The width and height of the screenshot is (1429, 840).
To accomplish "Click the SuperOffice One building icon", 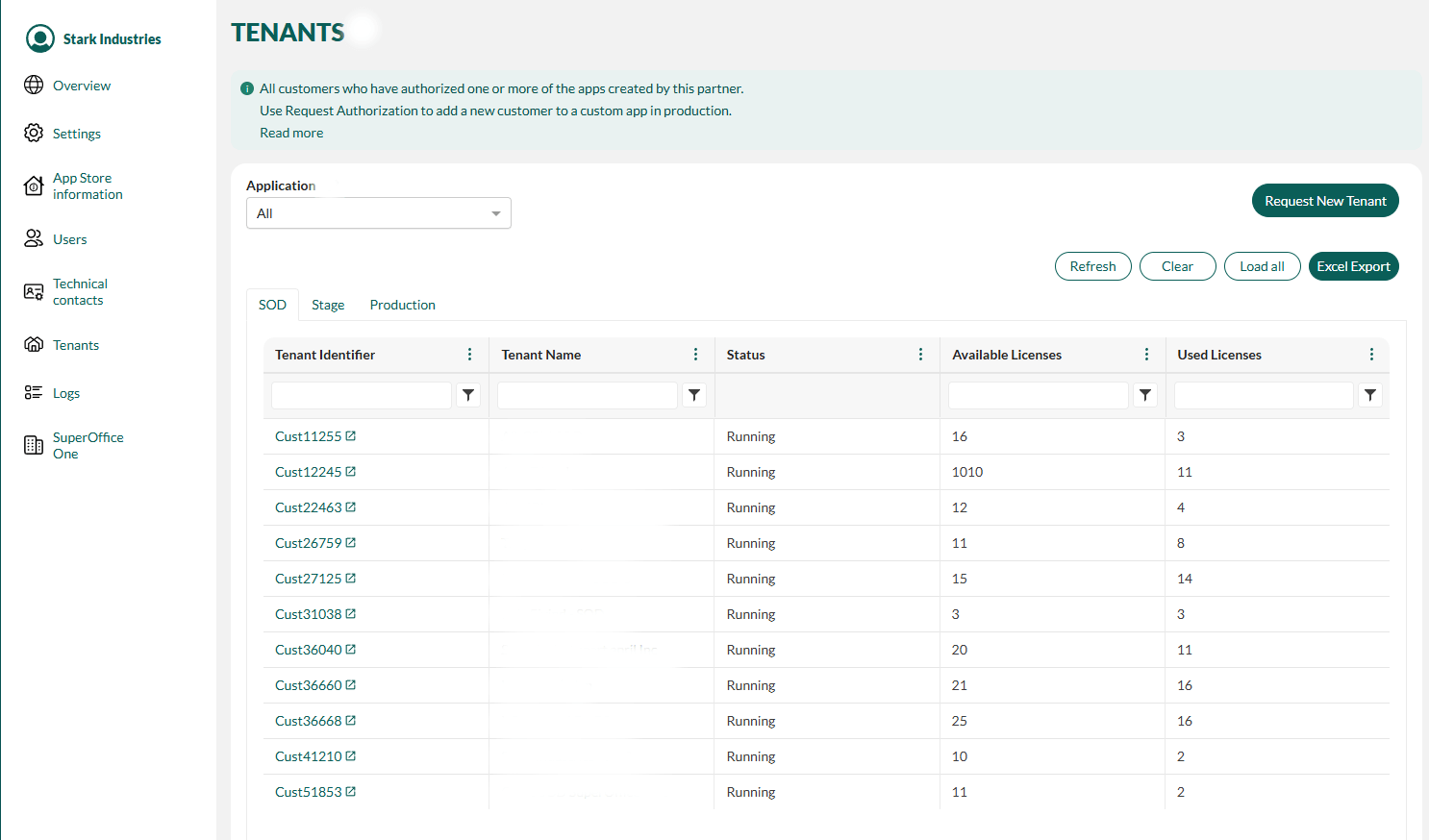I will point(34,445).
